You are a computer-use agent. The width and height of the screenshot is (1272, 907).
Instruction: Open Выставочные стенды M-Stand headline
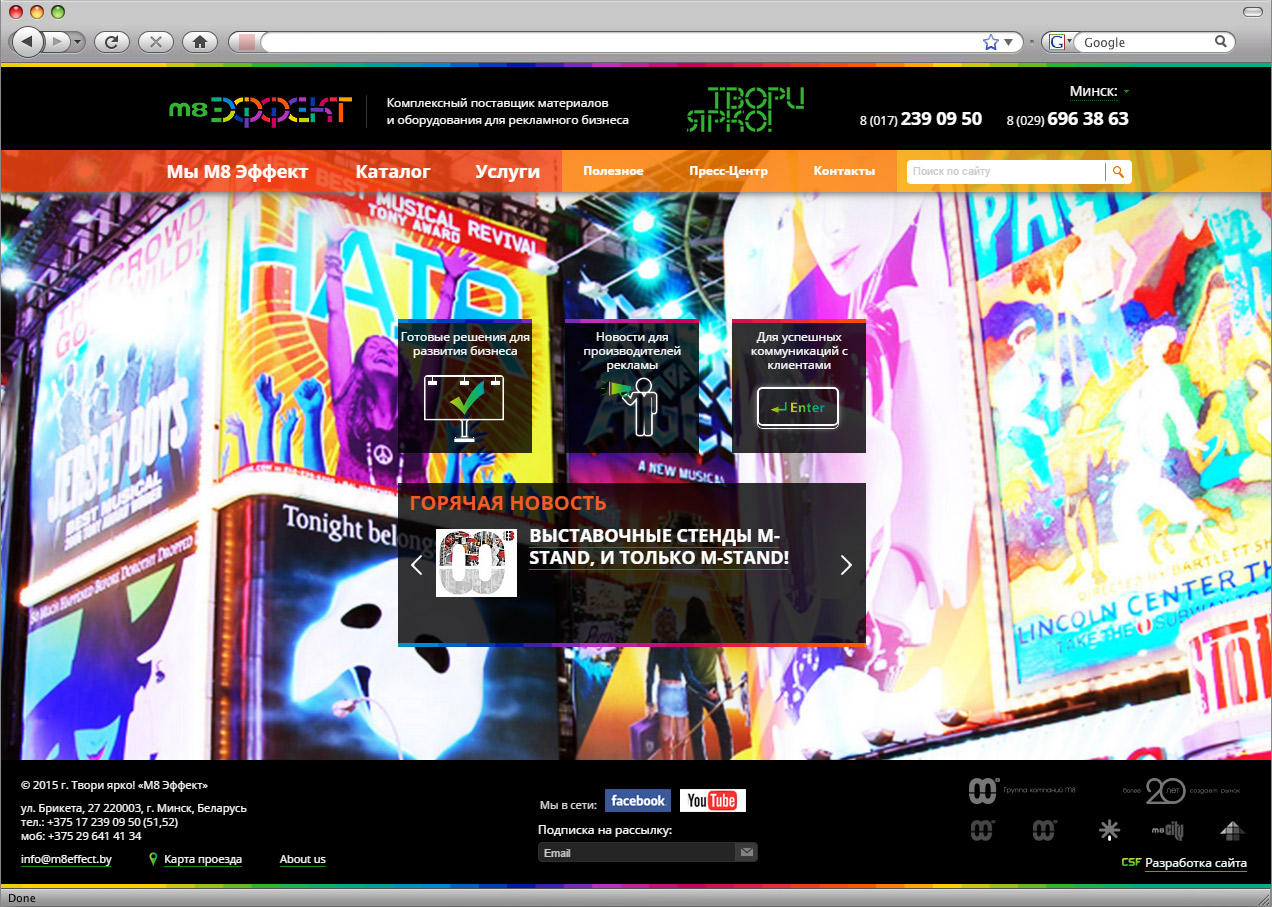click(x=659, y=547)
